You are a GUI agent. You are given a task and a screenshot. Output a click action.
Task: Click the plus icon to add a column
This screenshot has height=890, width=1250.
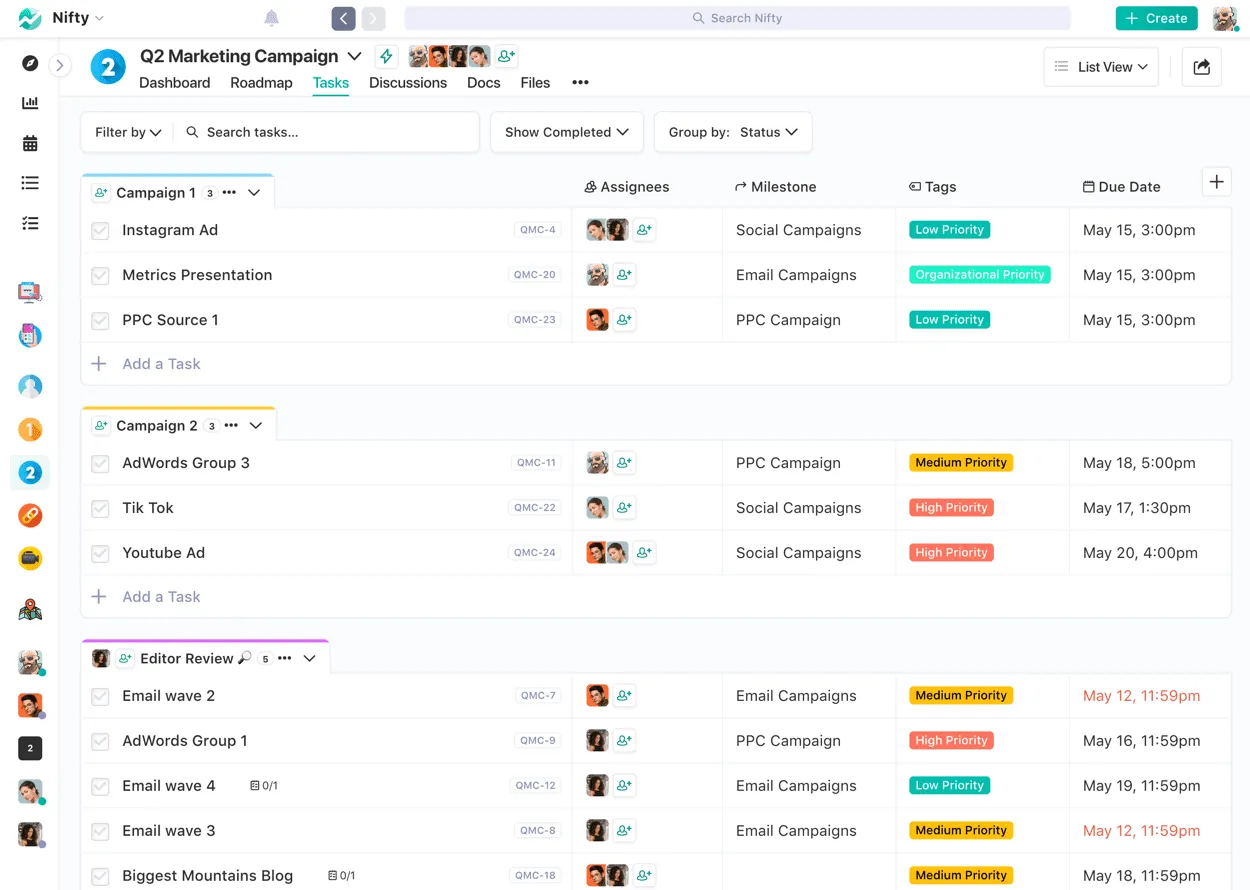point(1216,182)
